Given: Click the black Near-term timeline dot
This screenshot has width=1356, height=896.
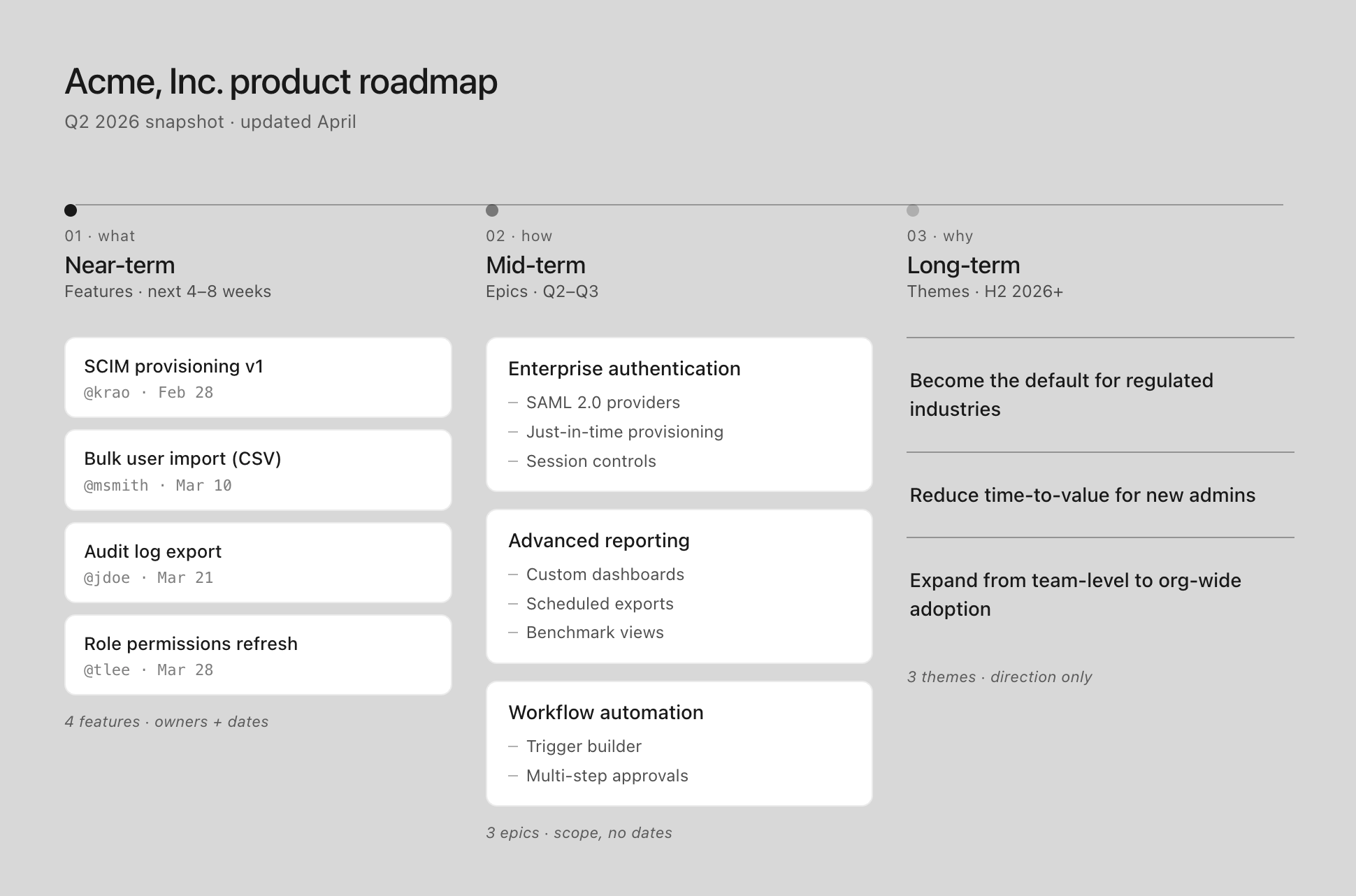Looking at the screenshot, I should (x=71, y=210).
